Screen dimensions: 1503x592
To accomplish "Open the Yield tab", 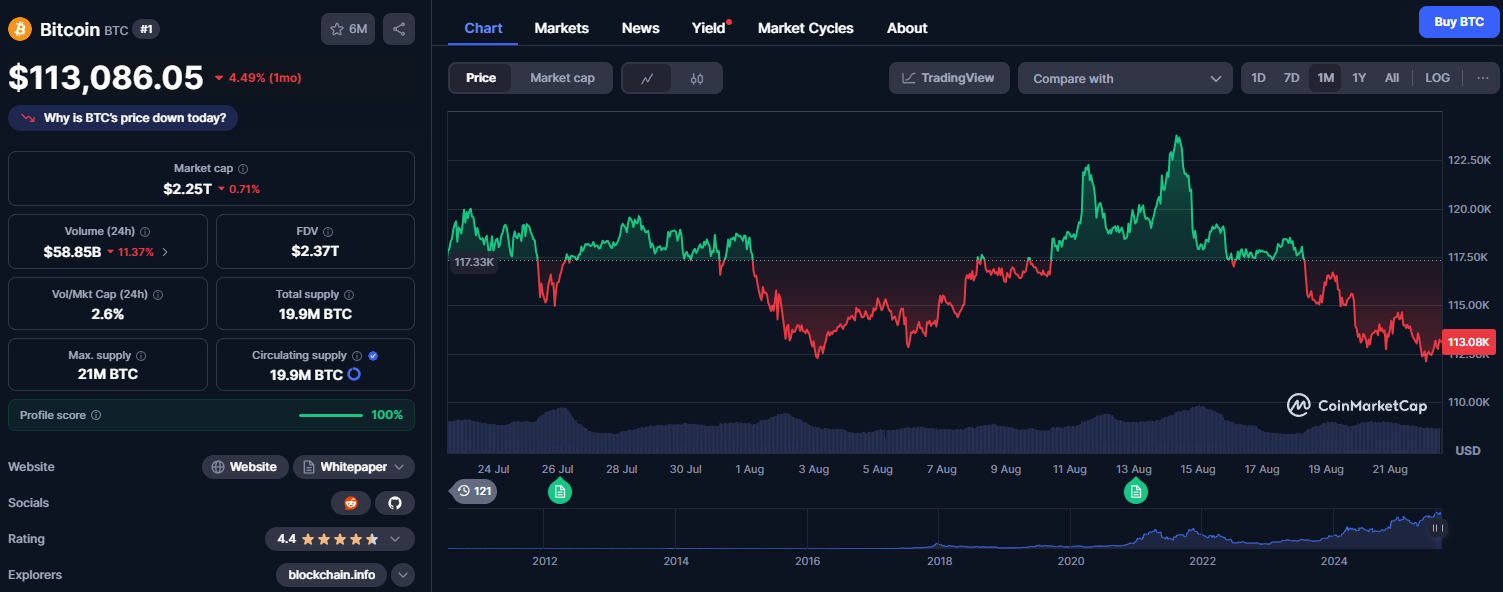I will click(709, 28).
